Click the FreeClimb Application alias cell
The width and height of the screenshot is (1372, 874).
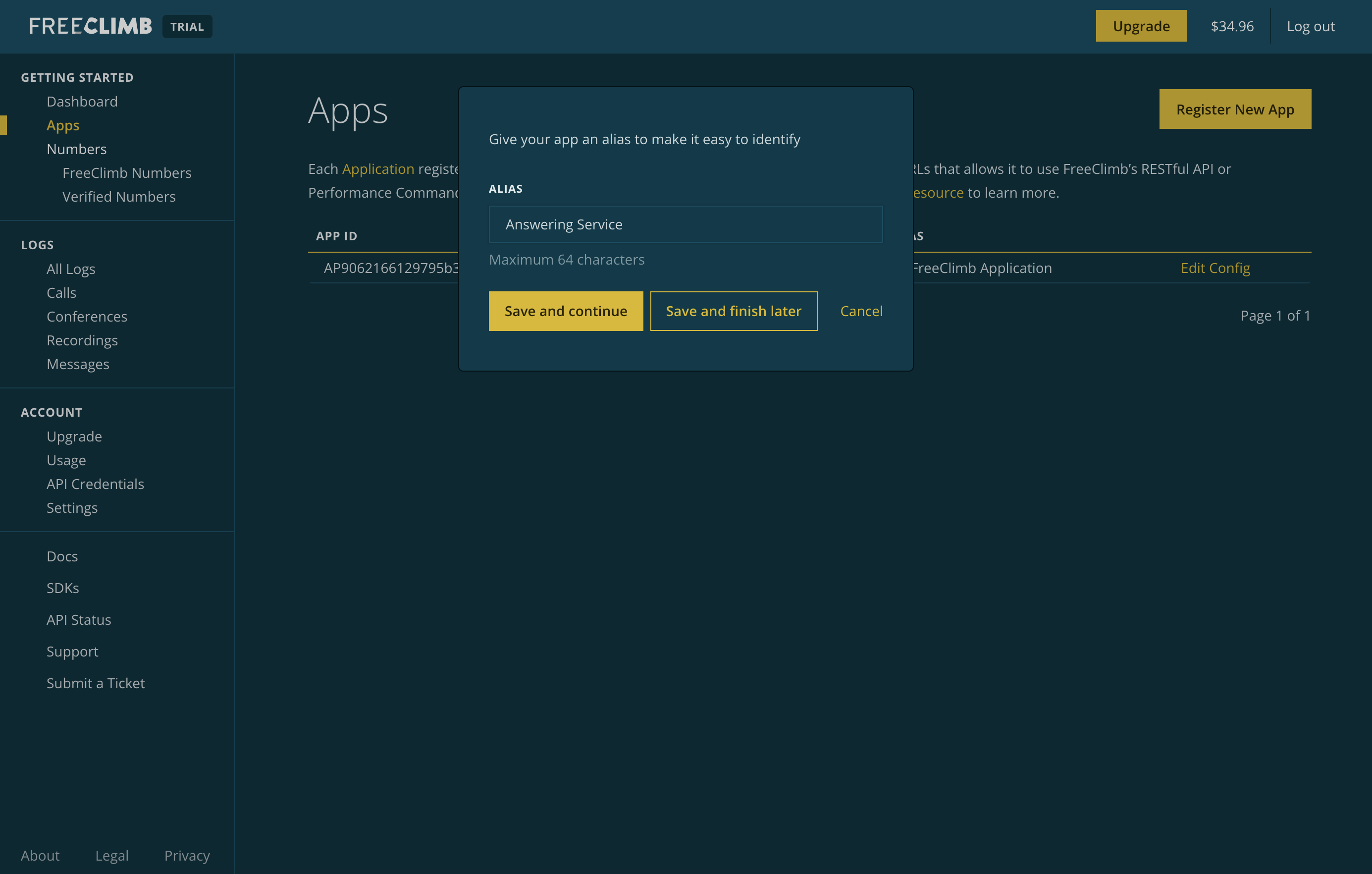982,268
